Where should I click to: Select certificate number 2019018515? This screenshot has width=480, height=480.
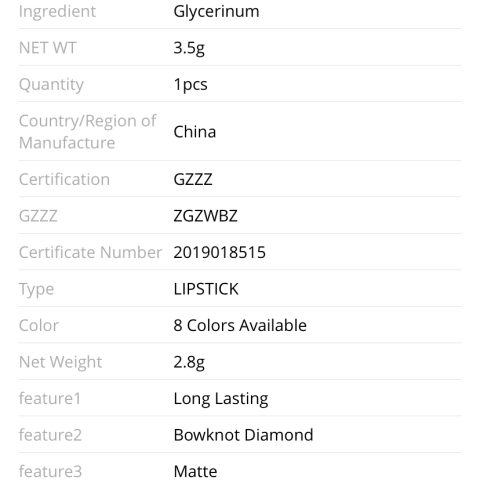pyautogui.click(x=219, y=252)
